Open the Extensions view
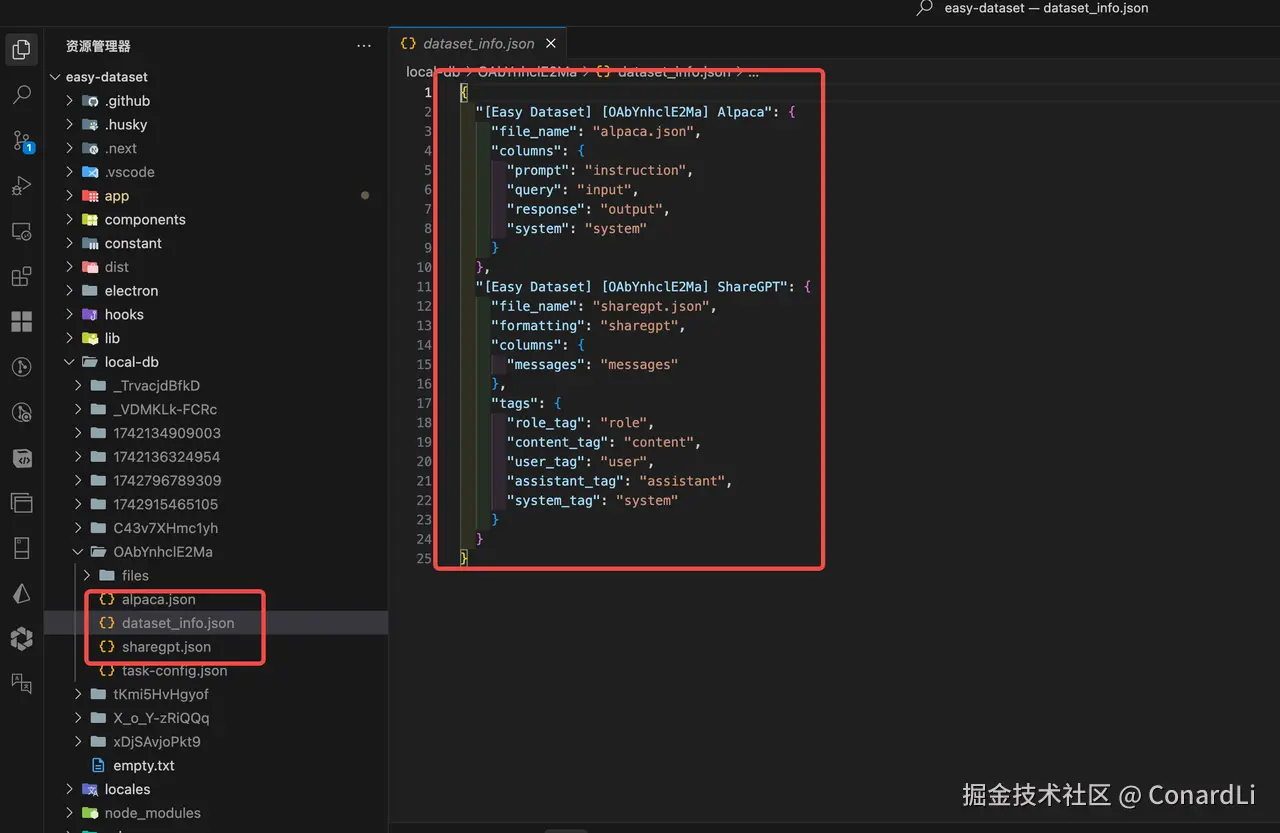 coord(21,277)
